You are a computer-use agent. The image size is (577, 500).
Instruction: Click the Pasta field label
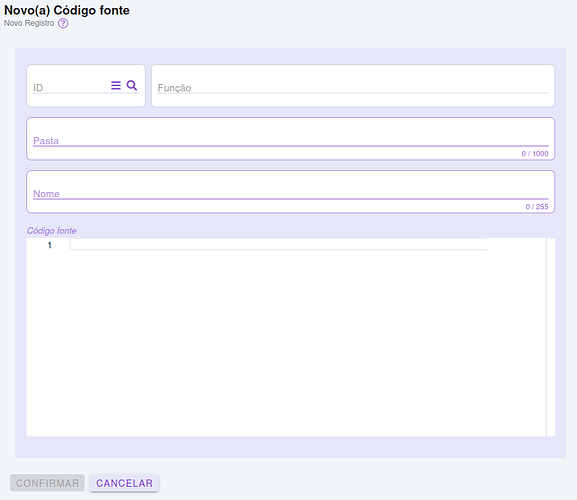click(x=46, y=141)
